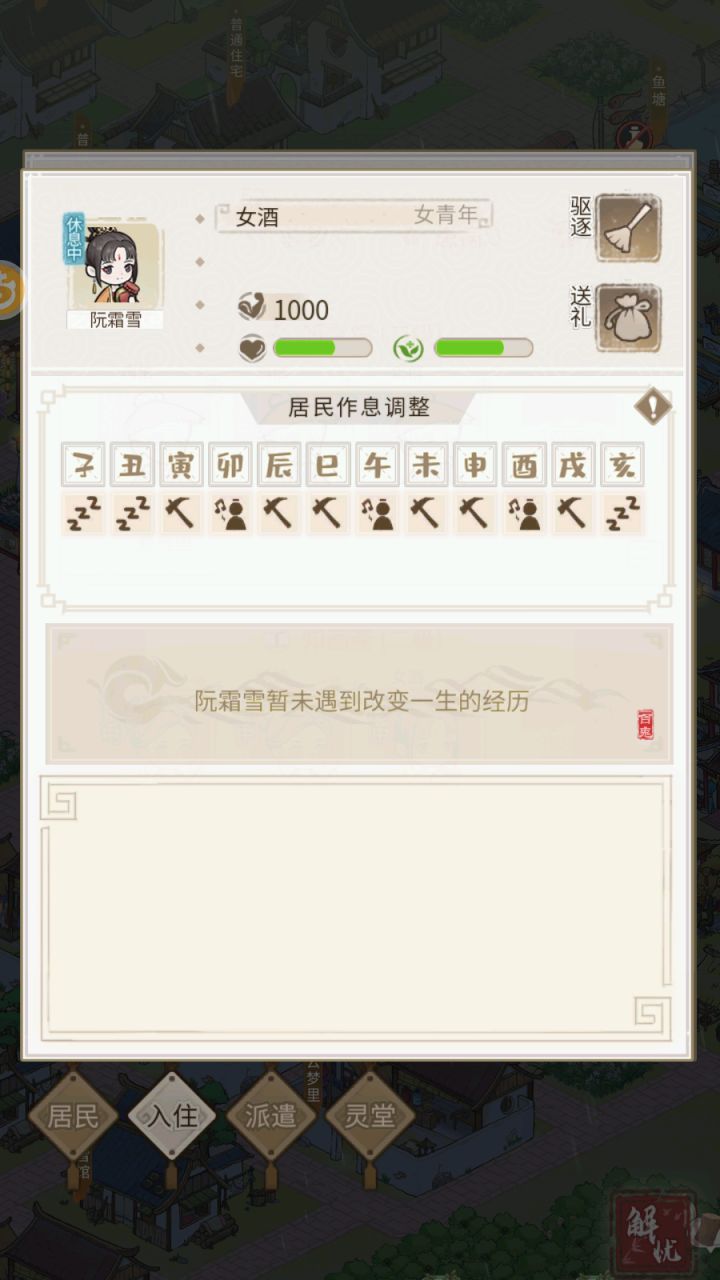Click the broom expel icon

[x=628, y=228]
